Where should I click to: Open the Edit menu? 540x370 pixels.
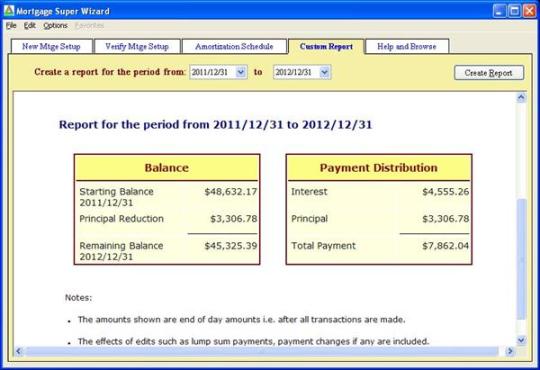click(x=30, y=25)
